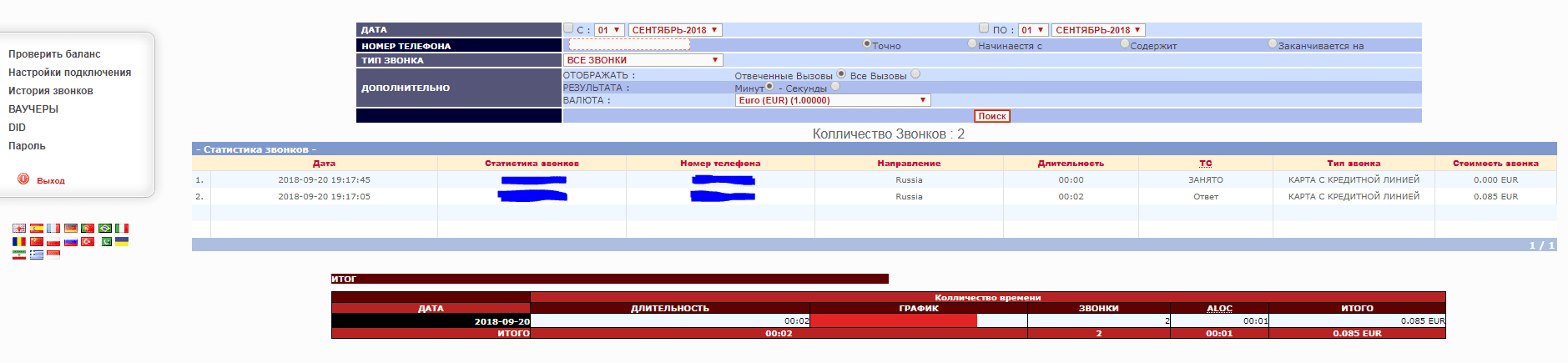Choose the German flag language icon

pyautogui.click(x=71, y=228)
